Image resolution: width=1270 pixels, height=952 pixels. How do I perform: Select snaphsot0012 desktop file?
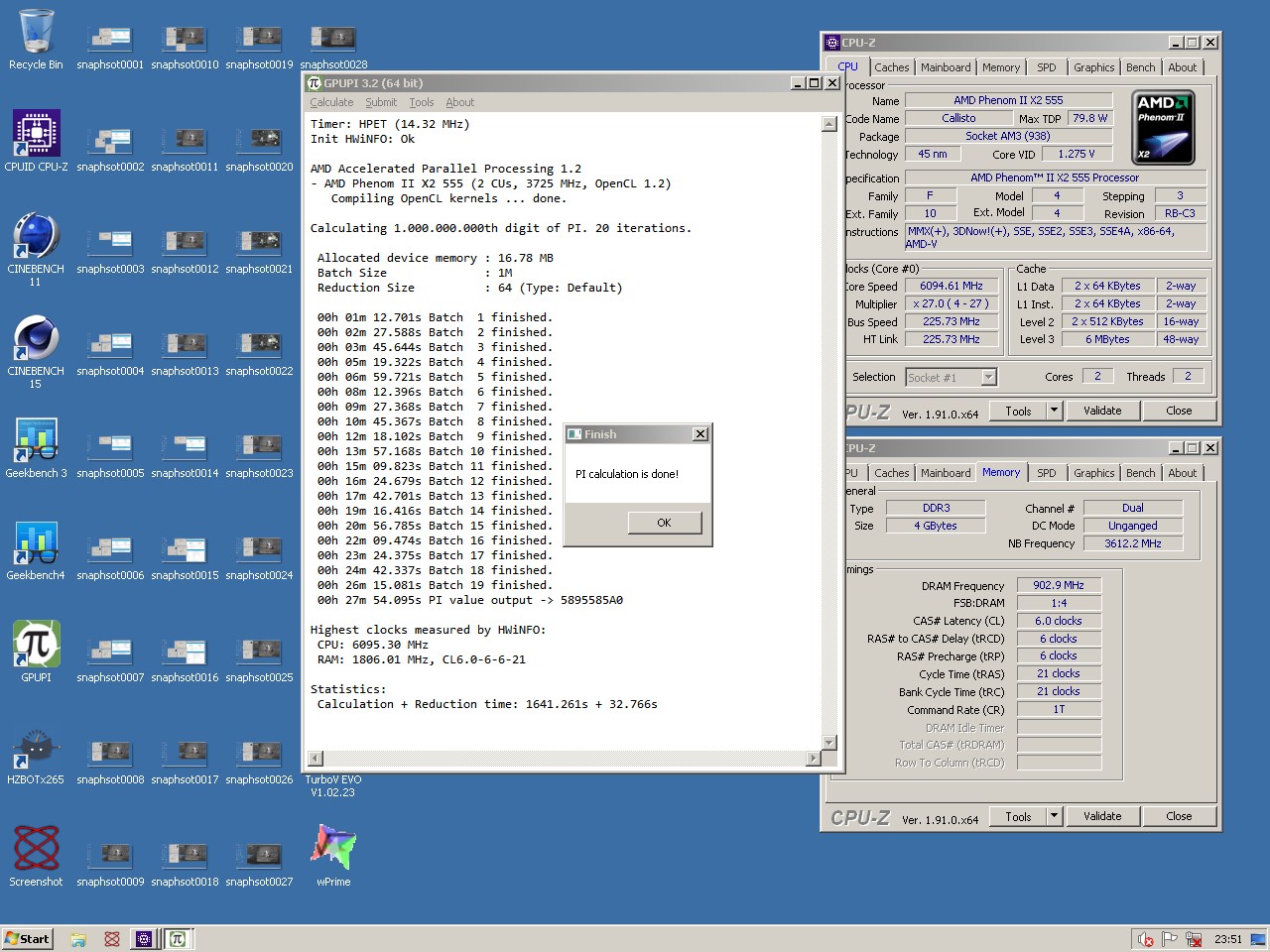185,251
